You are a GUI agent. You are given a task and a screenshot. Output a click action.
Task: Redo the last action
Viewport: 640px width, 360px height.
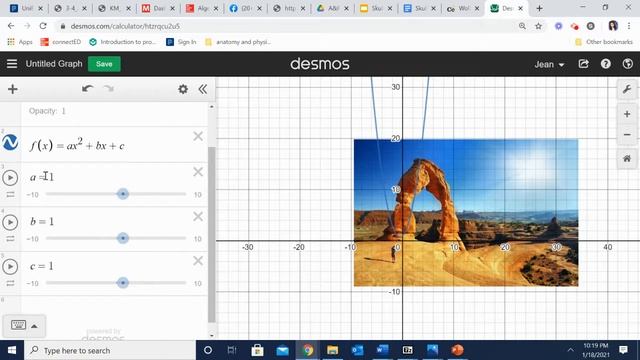click(109, 89)
